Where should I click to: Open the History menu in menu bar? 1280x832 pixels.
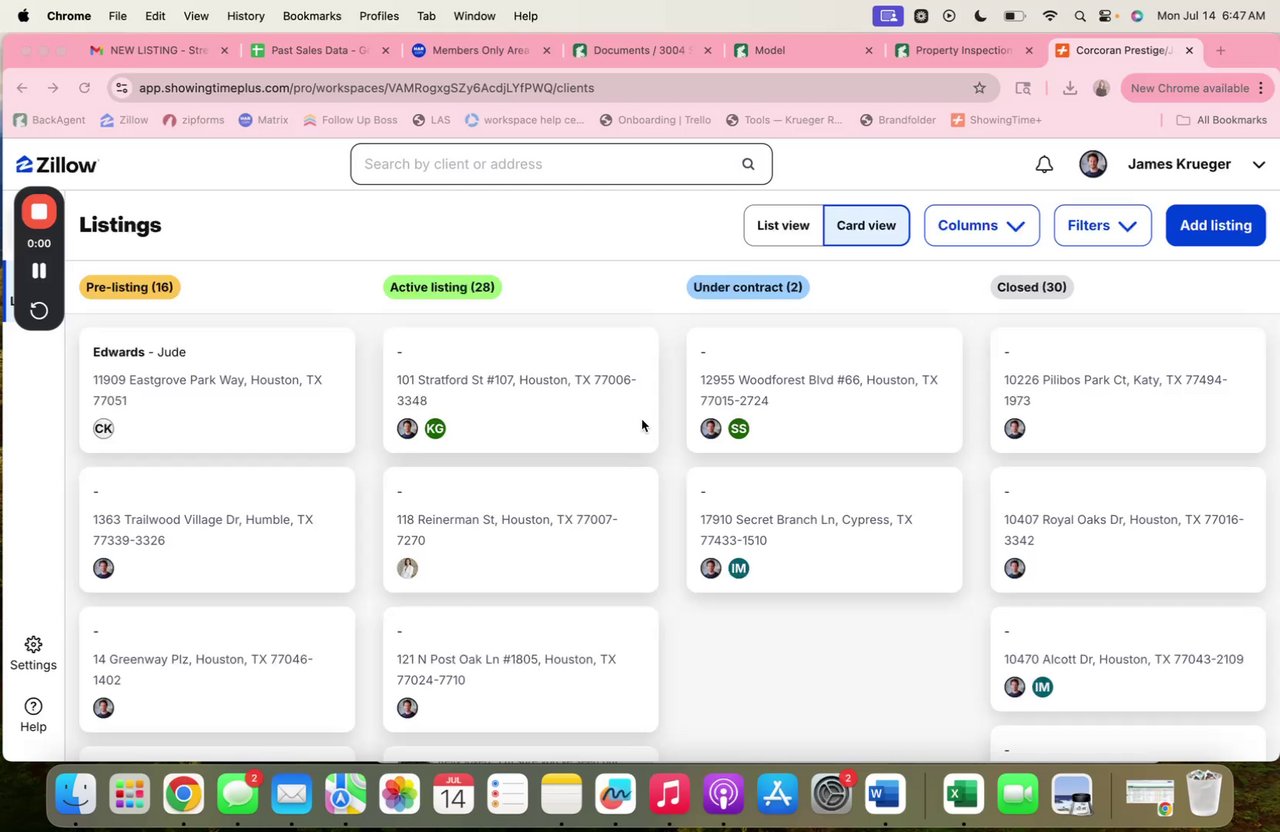tap(246, 16)
